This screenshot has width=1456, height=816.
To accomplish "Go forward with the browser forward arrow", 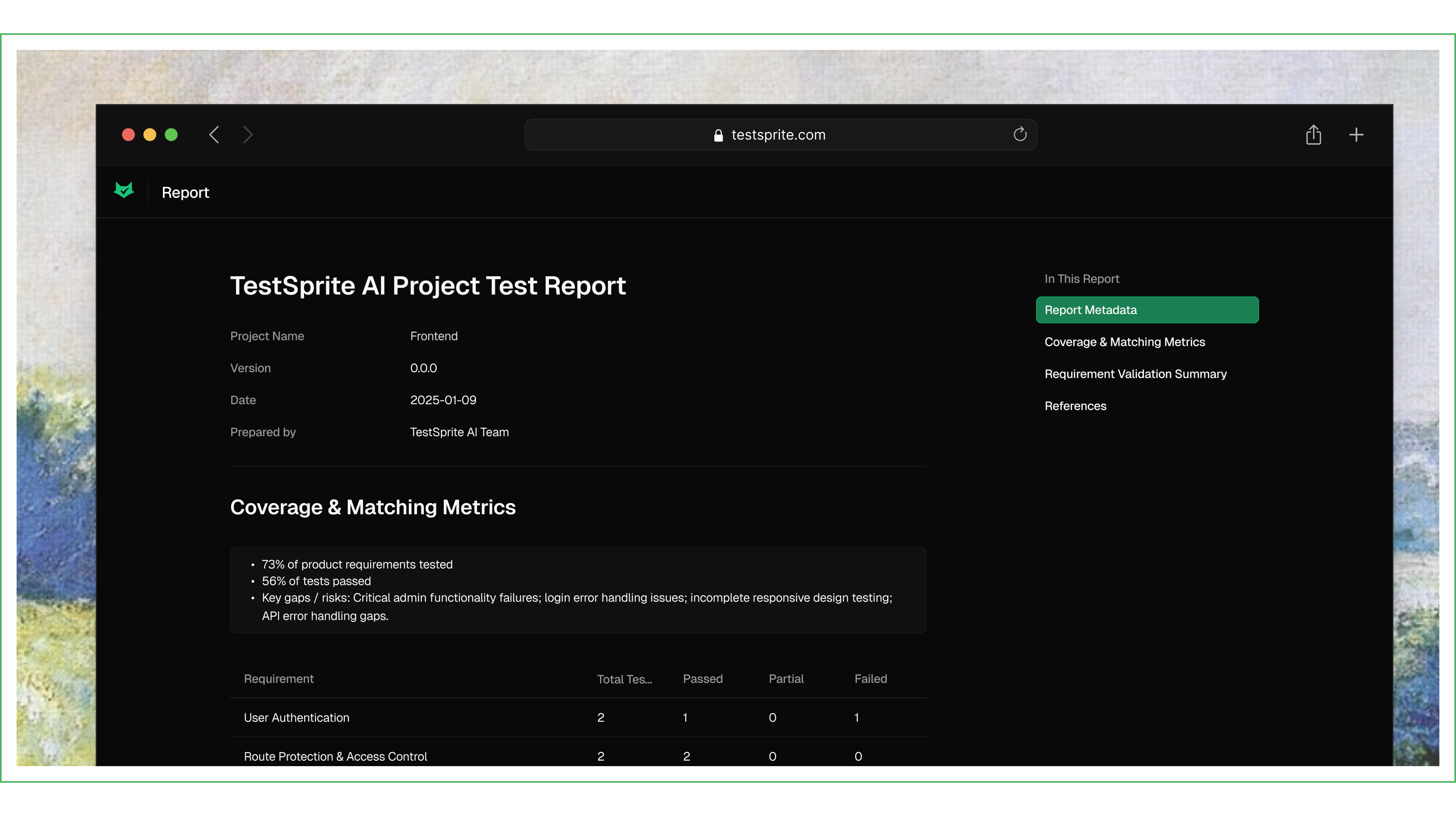I will coord(248,135).
